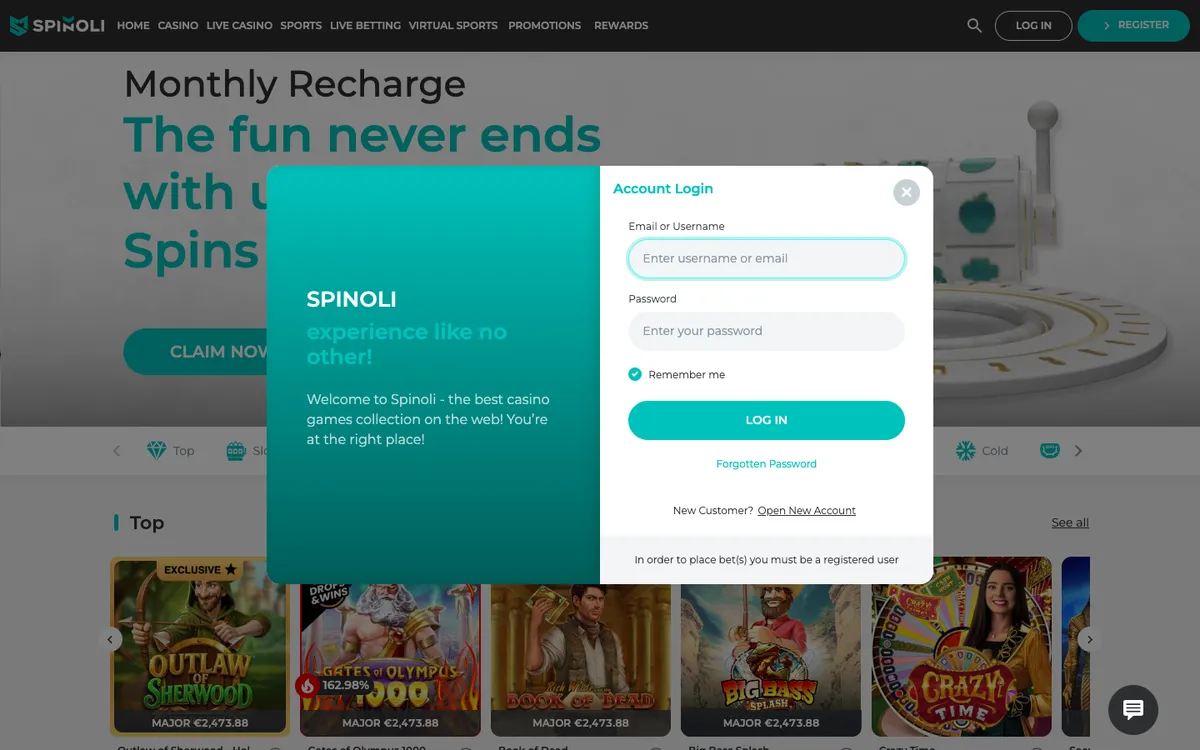Open the SPORTS menu item
Screen dimensions: 1200x750
(301, 26)
